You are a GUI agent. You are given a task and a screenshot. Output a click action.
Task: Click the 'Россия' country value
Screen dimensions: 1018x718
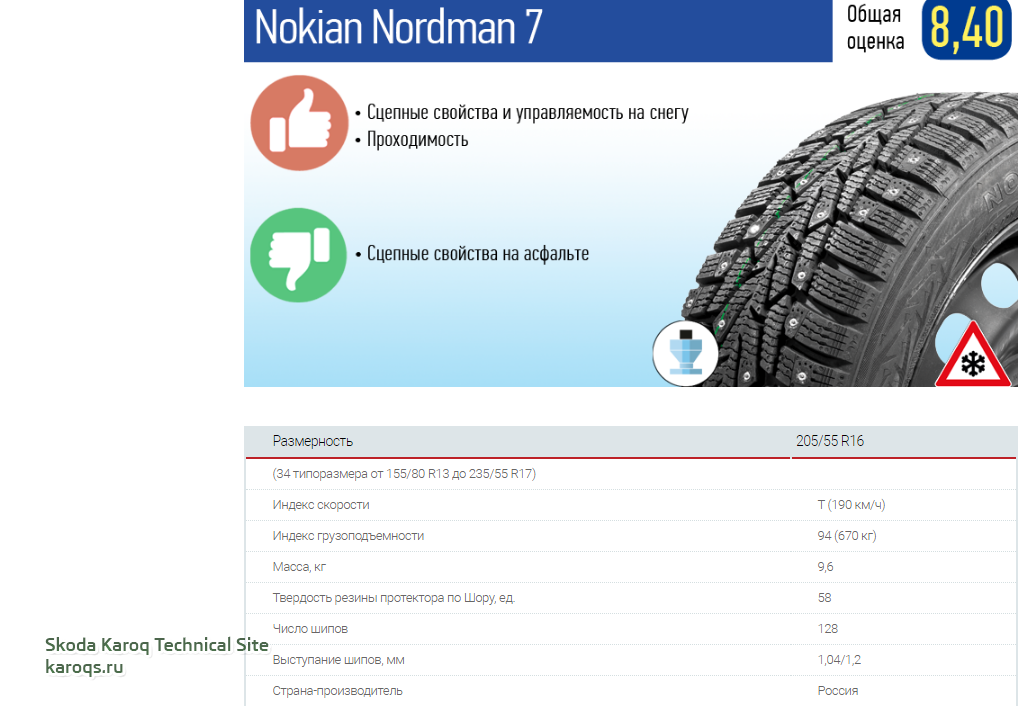click(838, 691)
